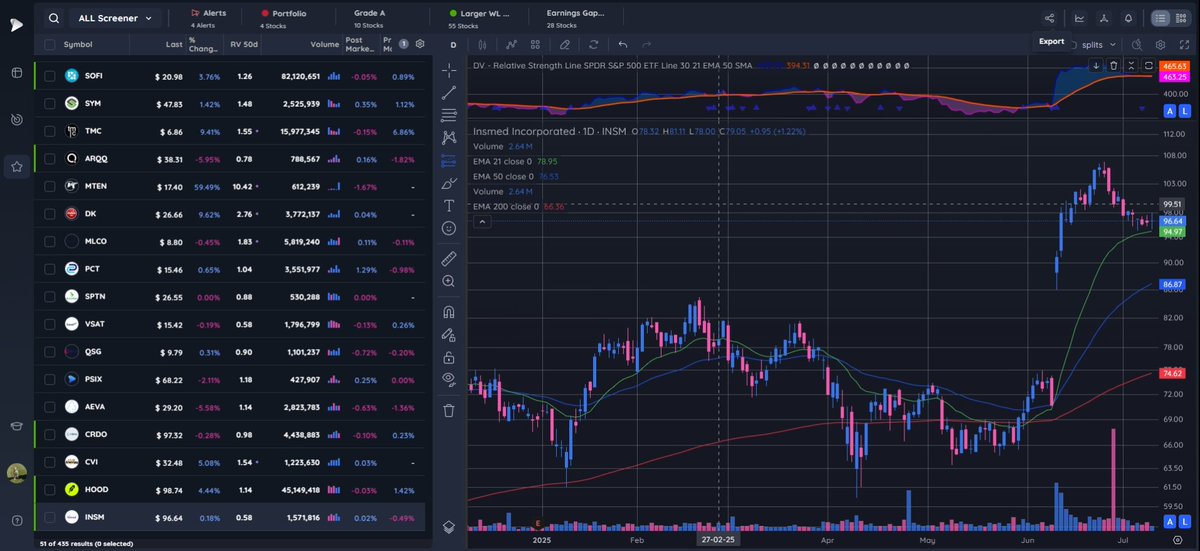1200x551 pixels.
Task: Open the star favorites sidebar icon
Action: click(x=17, y=166)
